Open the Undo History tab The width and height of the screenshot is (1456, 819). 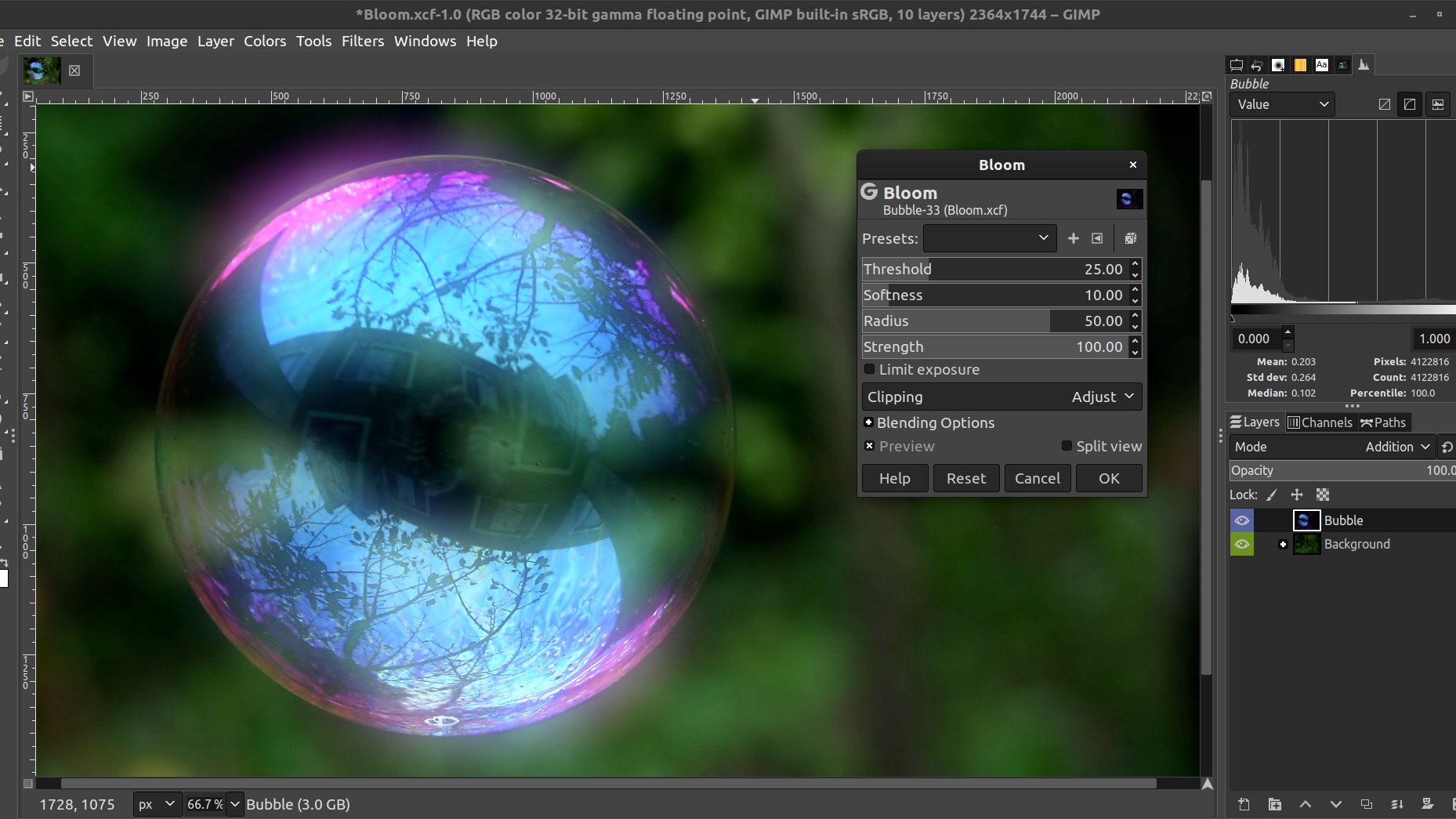[1256, 64]
